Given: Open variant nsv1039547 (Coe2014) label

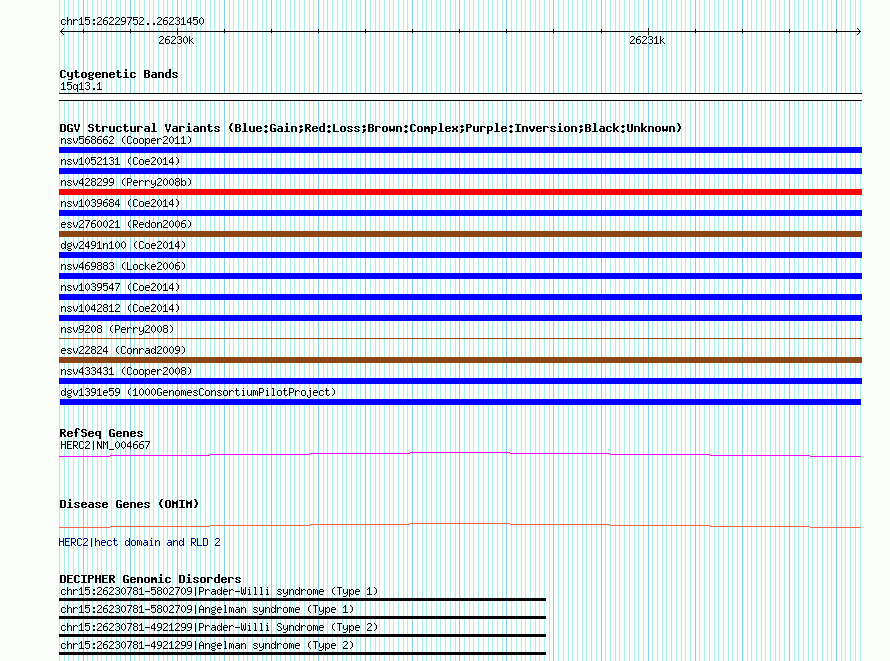Looking at the screenshot, I should point(120,287).
